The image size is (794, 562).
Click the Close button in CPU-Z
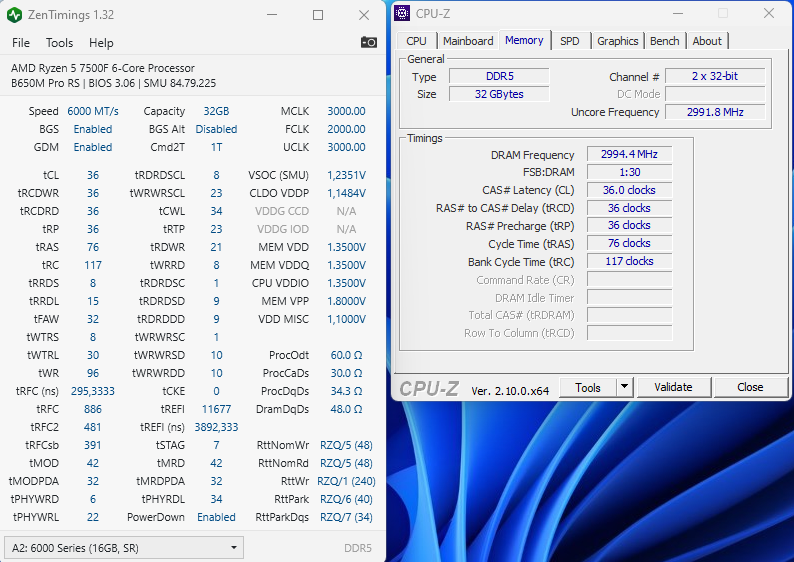[750, 387]
